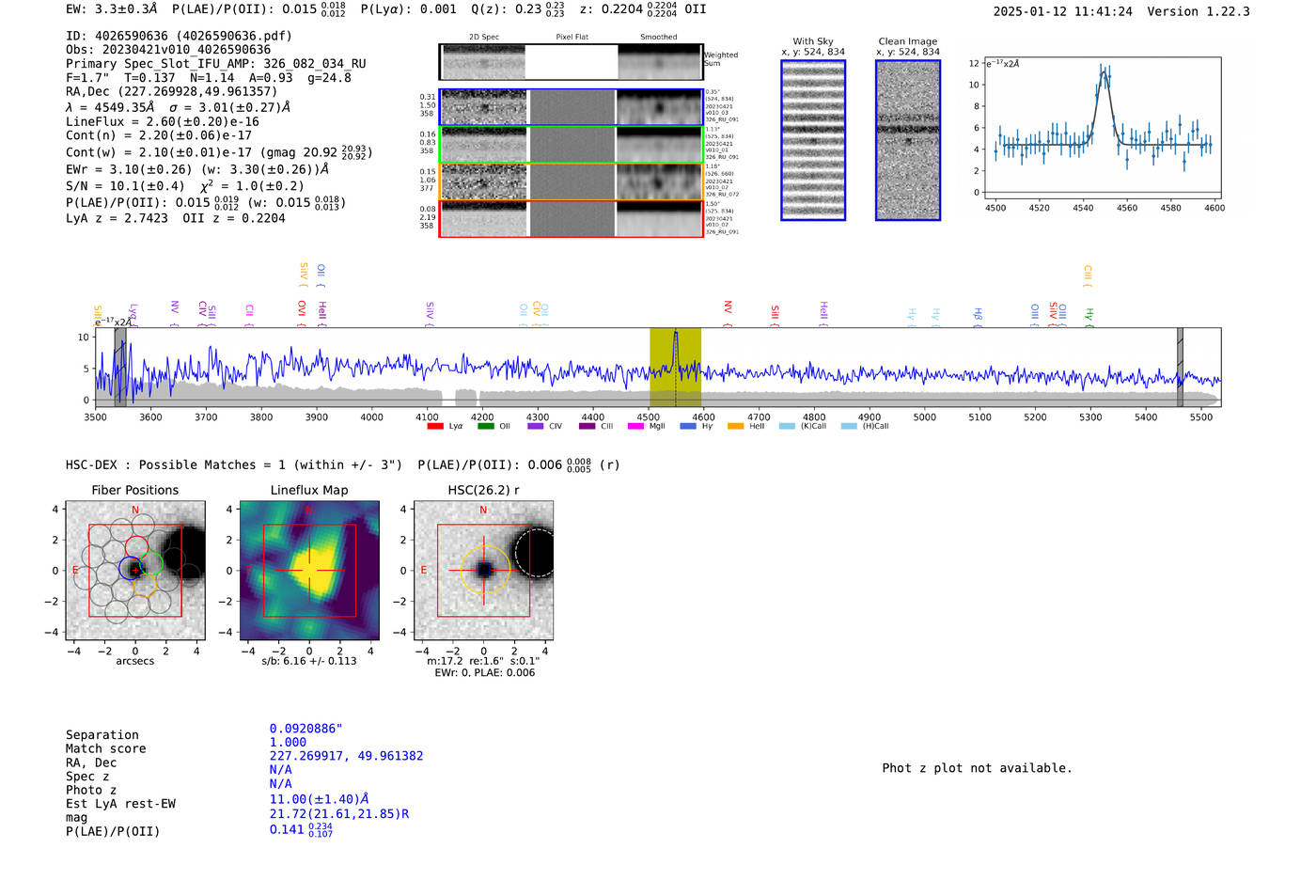Click the timestamp 2025-01-12 11:41:24
Screen dimensions: 1316x896
1062,11
